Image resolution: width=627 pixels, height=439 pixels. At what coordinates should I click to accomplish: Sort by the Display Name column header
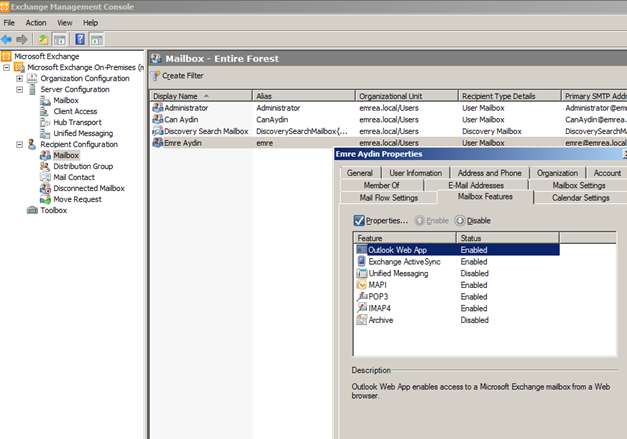pos(201,96)
